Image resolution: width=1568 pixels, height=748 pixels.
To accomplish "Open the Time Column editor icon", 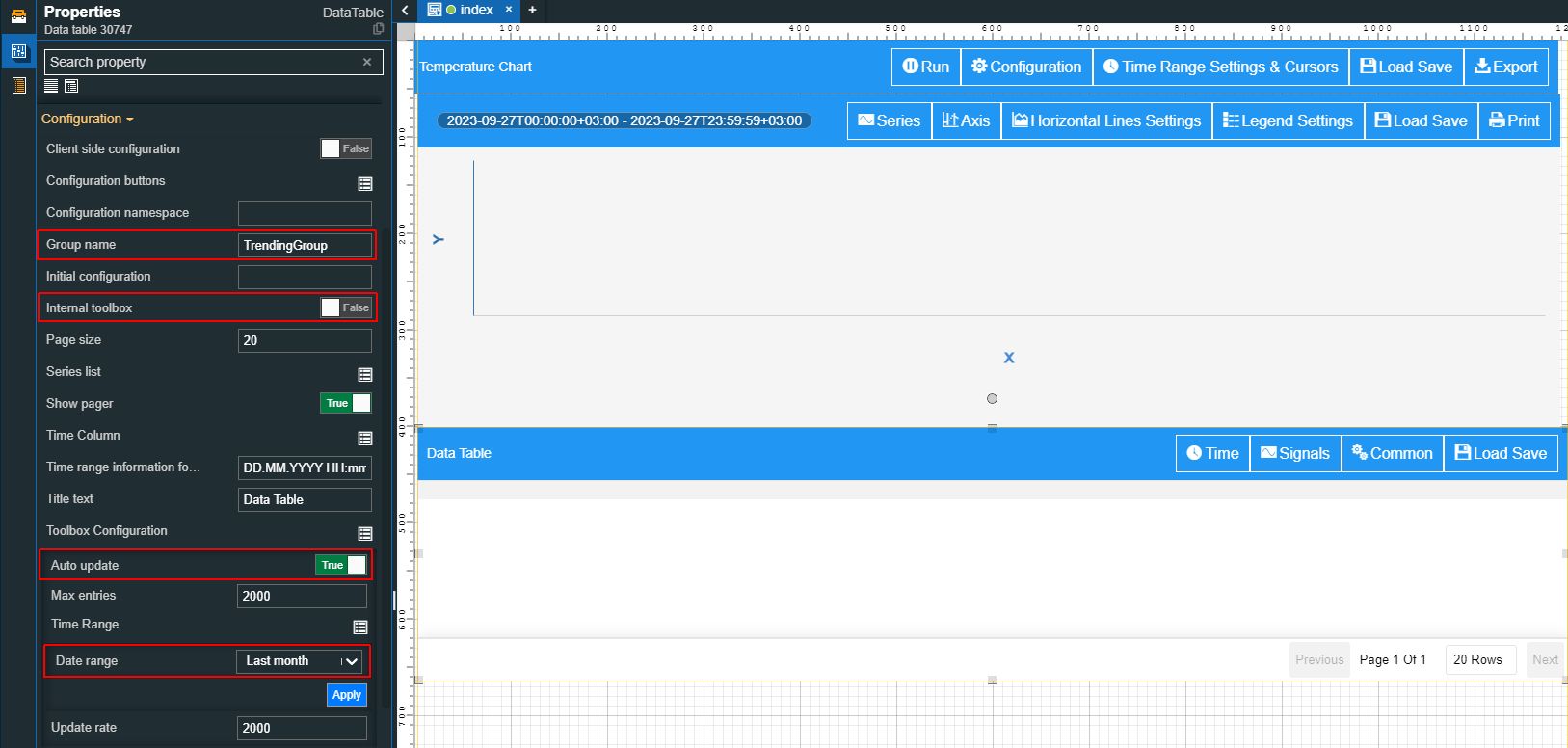I will click(365, 438).
